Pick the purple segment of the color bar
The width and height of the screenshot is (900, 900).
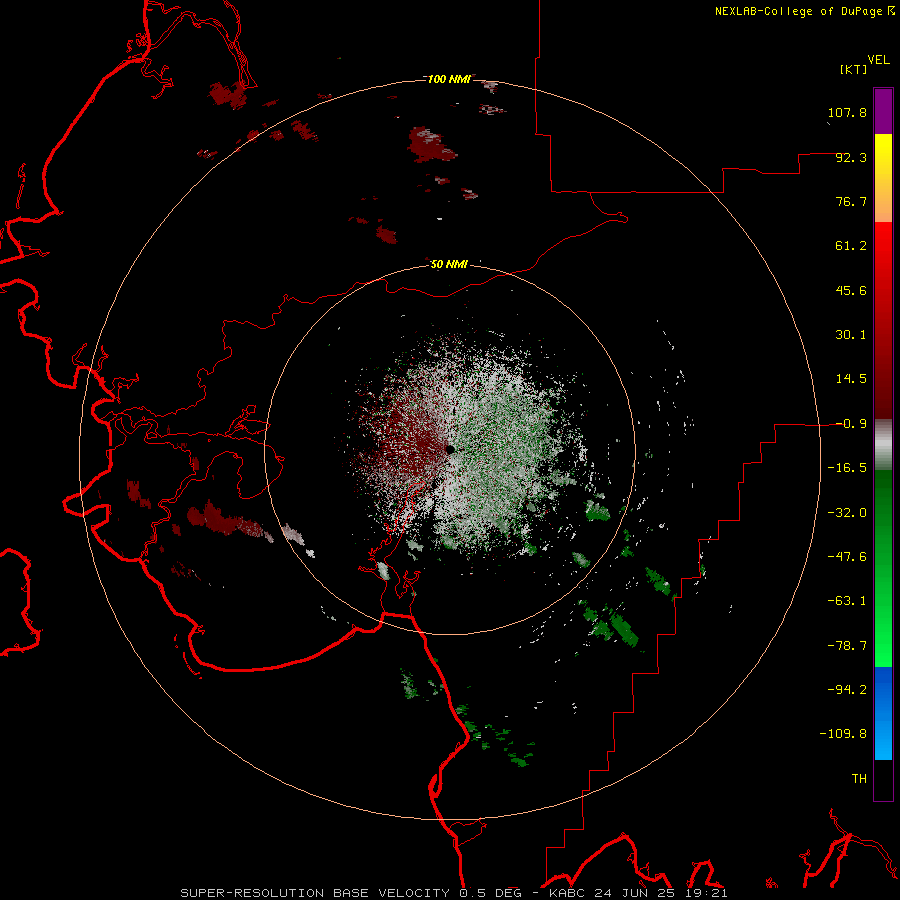coord(883,111)
